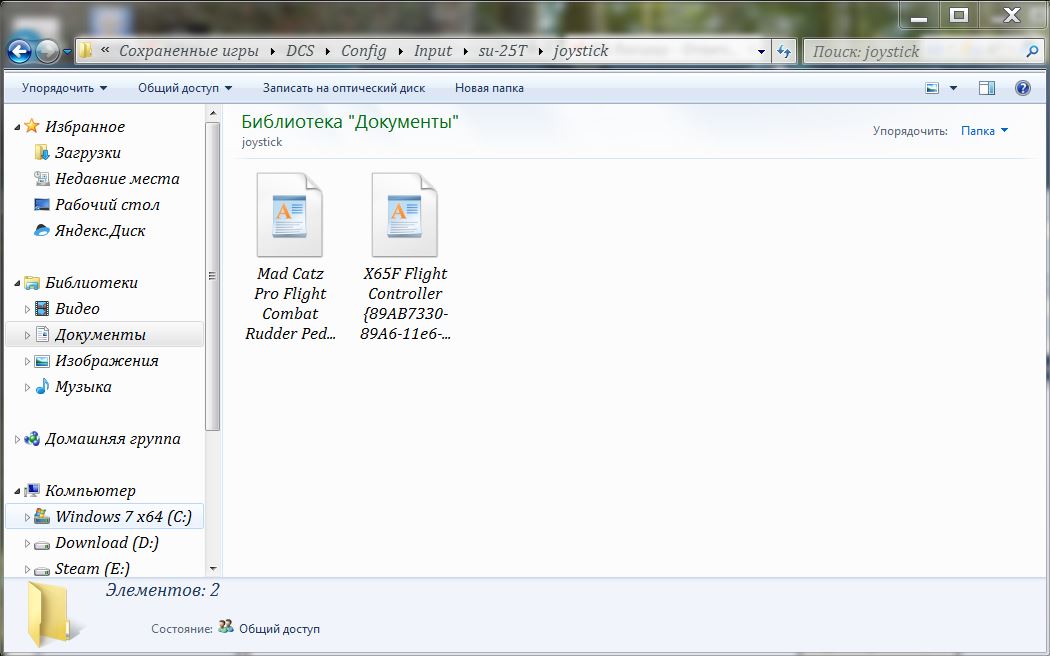Open Загрузки in favorites
The width and height of the screenshot is (1050, 656).
click(x=88, y=153)
